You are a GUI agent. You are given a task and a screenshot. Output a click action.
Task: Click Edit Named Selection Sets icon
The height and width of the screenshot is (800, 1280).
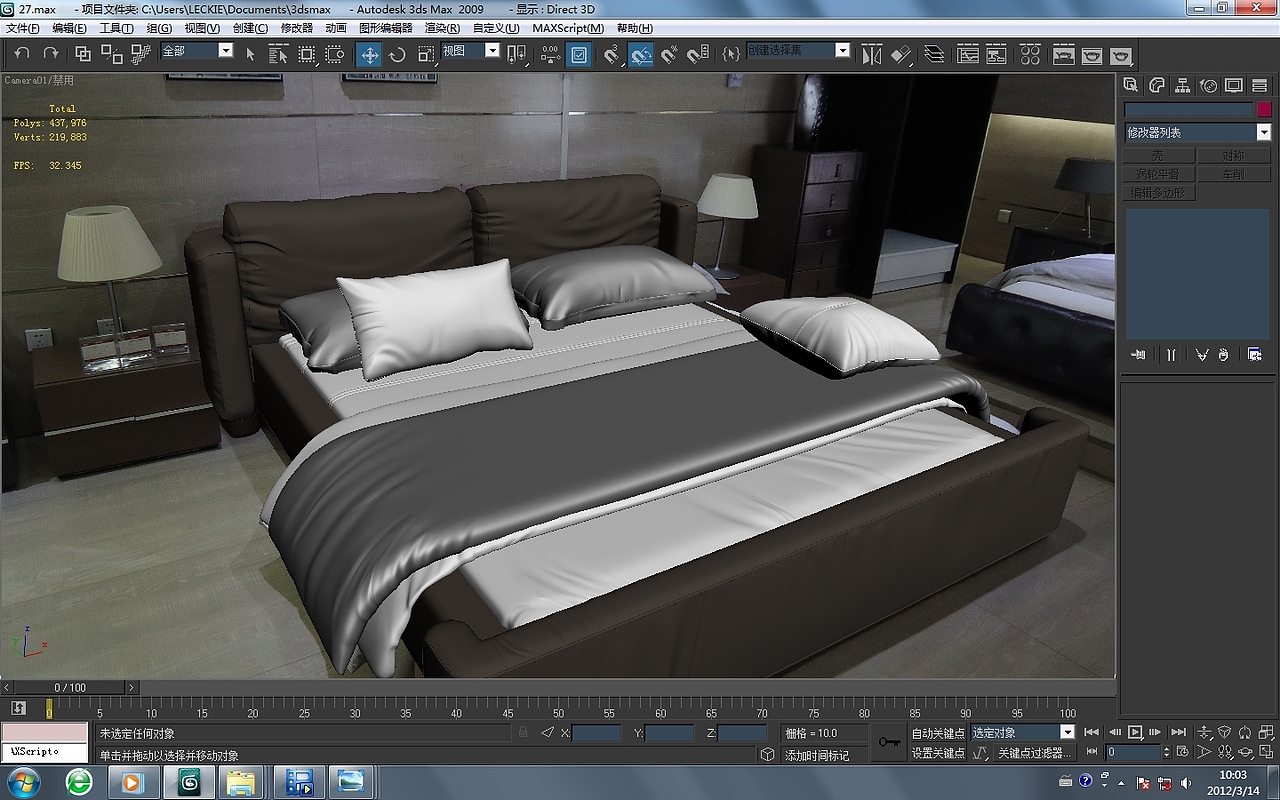(731, 54)
